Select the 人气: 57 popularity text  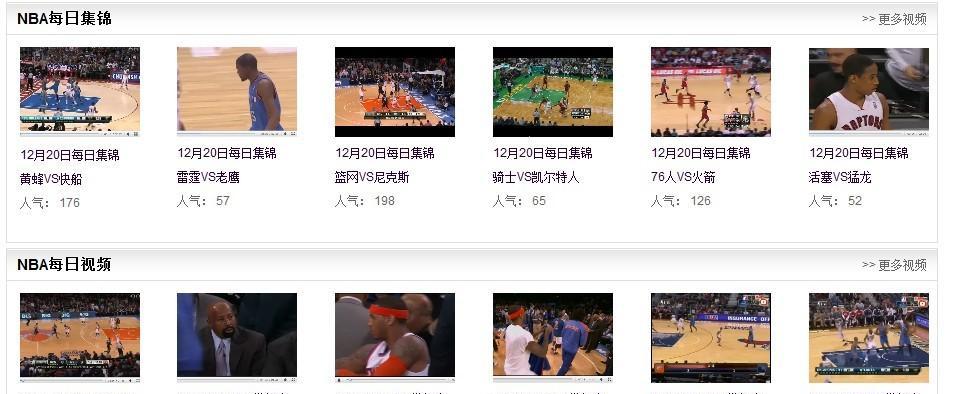coord(203,201)
